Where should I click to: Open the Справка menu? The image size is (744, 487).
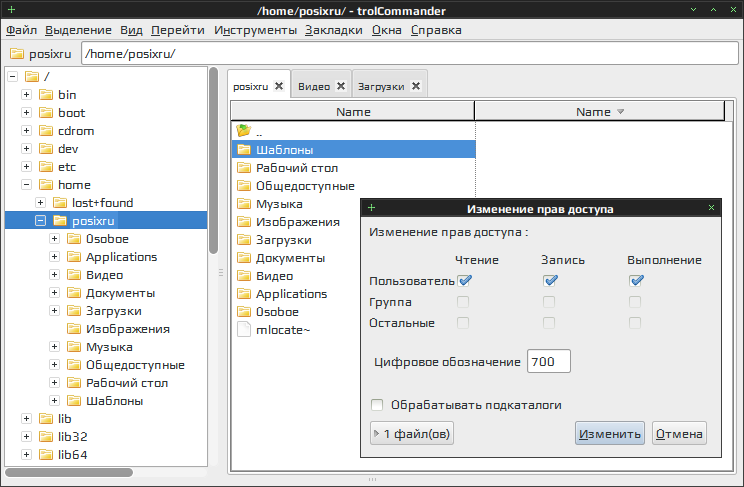(436, 30)
